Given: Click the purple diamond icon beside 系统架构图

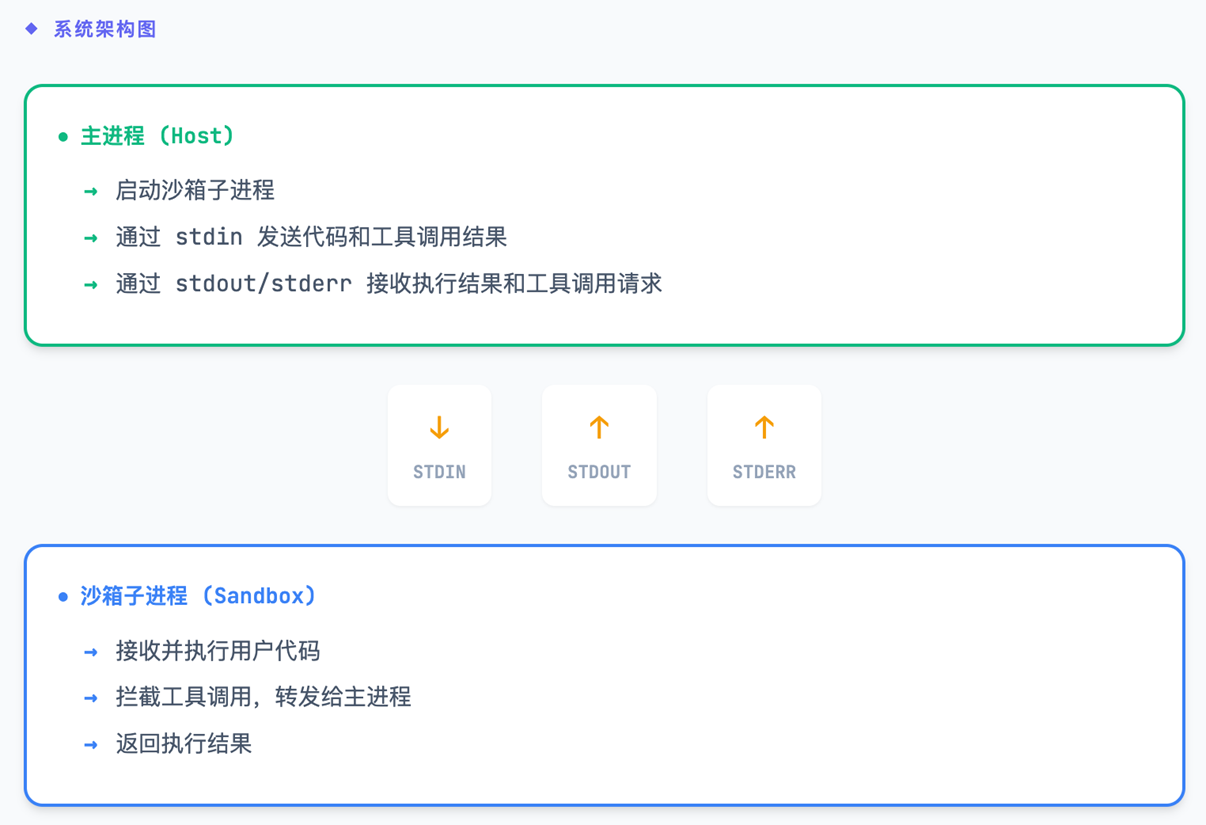Looking at the screenshot, I should 31,29.
